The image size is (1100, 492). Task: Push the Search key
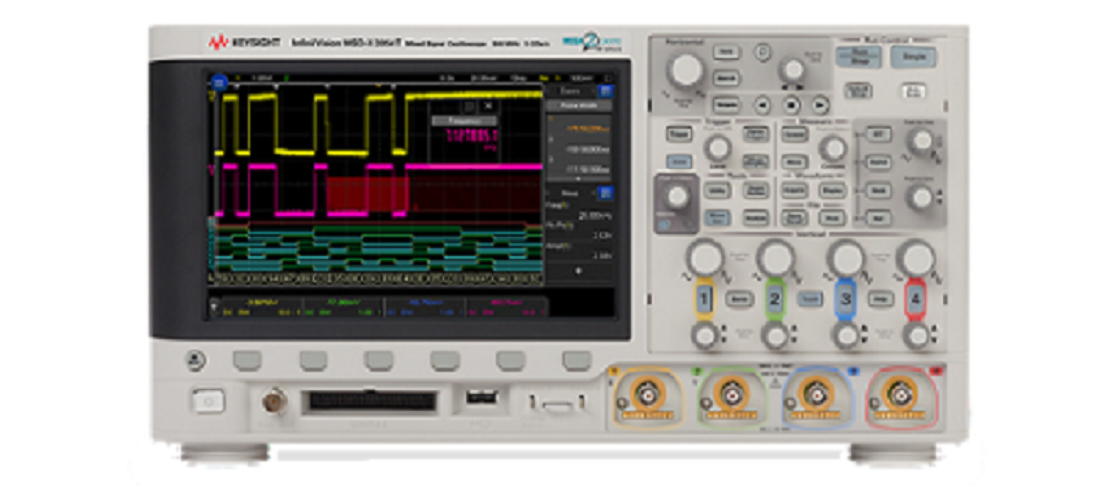point(726,78)
